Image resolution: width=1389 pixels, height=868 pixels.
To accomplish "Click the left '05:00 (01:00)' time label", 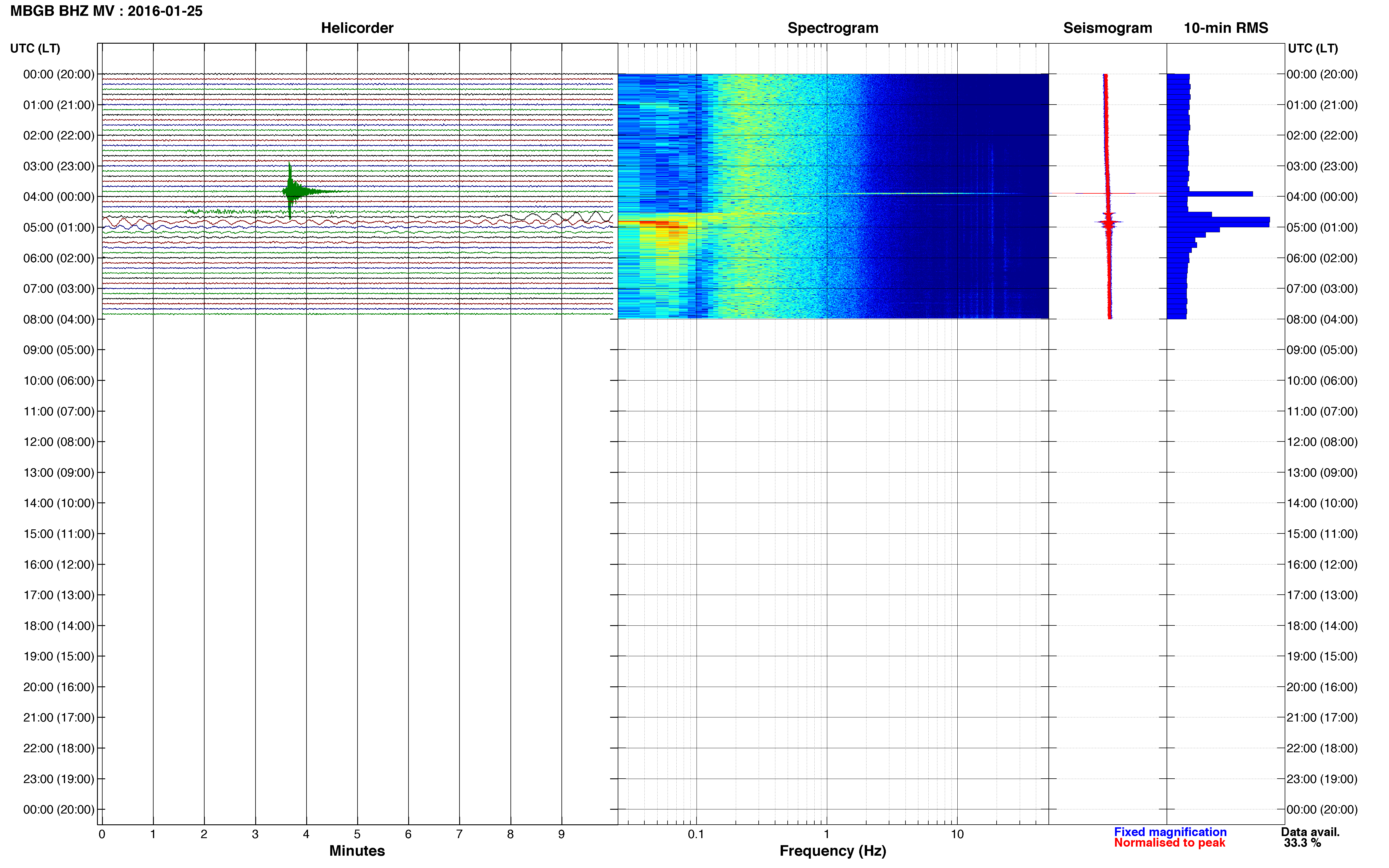I will tap(59, 227).
